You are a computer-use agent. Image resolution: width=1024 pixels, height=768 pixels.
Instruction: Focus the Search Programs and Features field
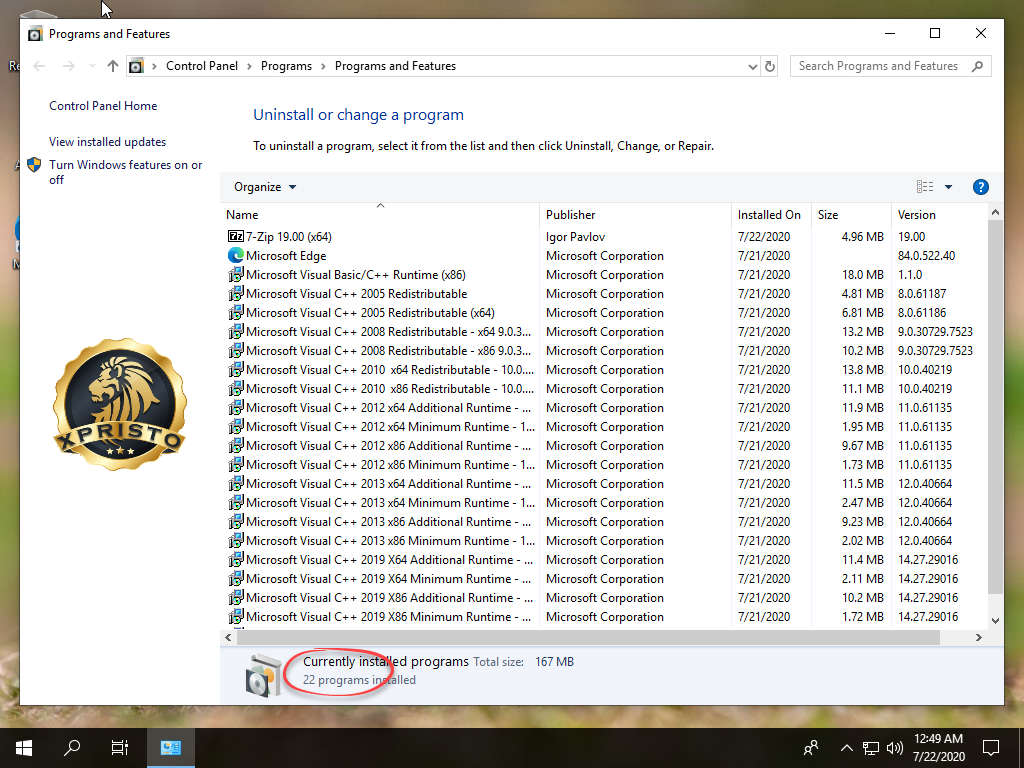pyautogui.click(x=891, y=66)
